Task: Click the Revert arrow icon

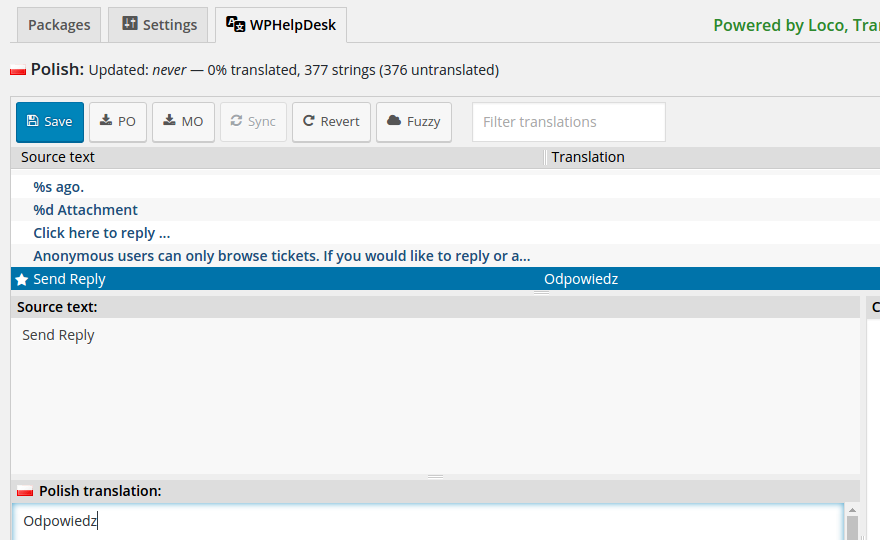Action: (x=309, y=121)
